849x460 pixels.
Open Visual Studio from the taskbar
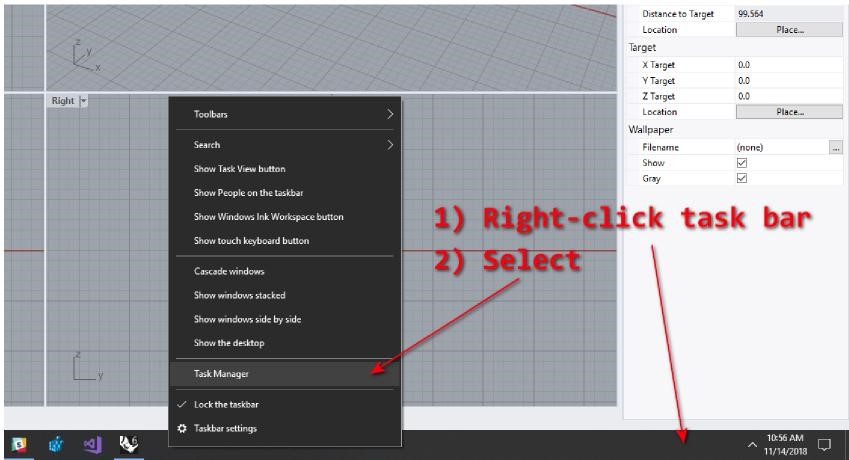coord(92,444)
